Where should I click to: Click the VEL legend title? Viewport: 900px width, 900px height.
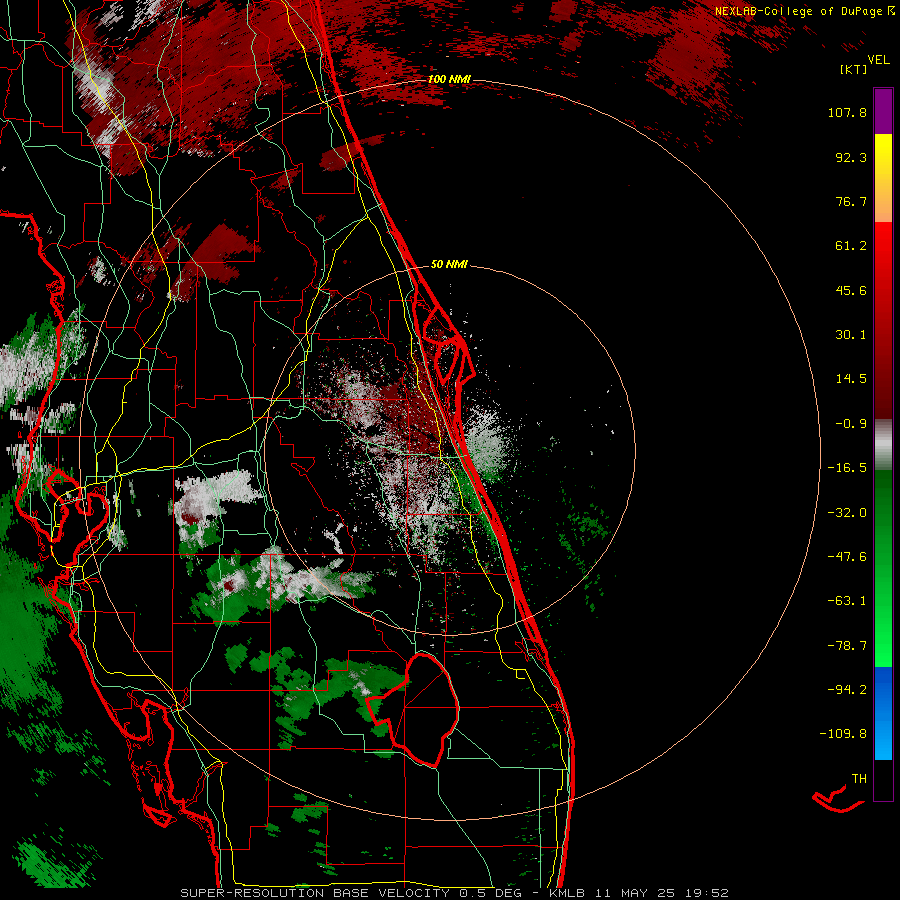(x=878, y=60)
